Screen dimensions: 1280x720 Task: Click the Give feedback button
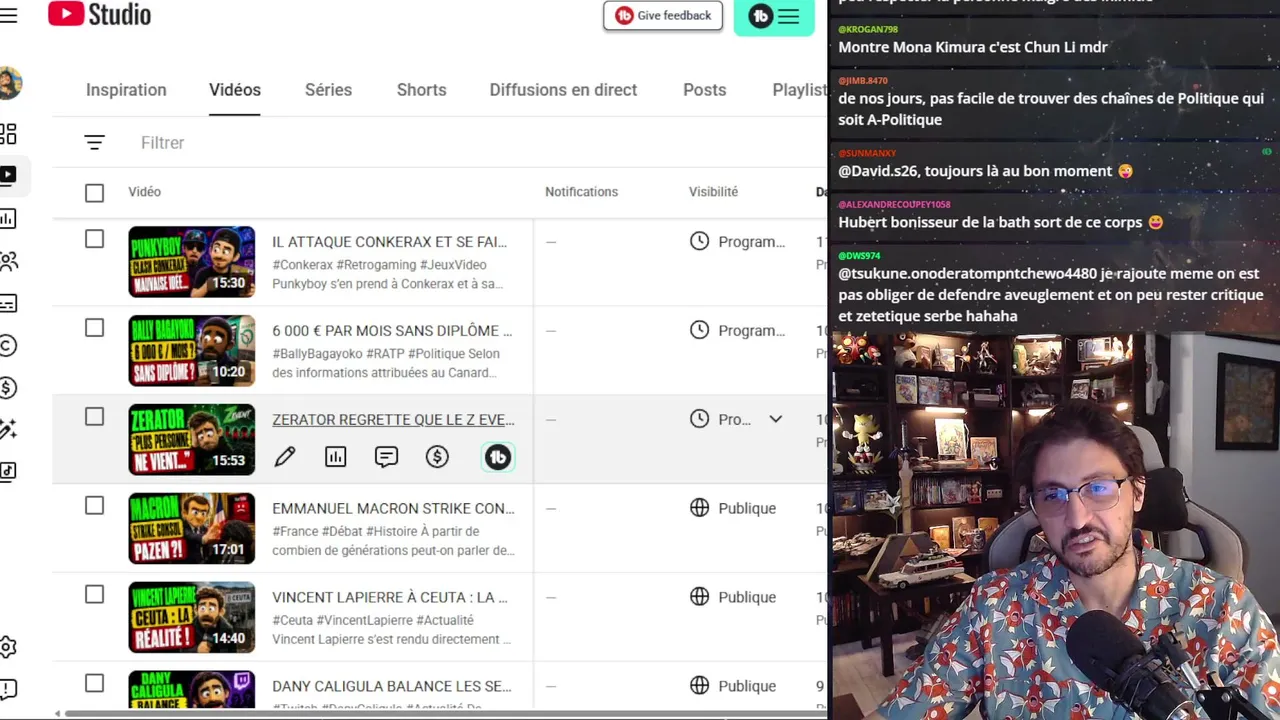663,16
